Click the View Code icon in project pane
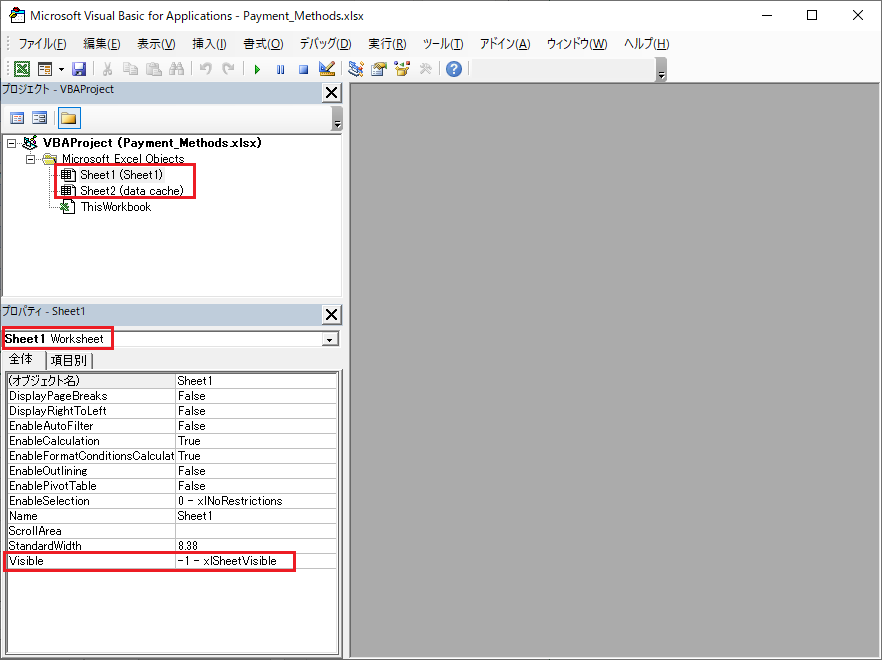Viewport: 882px width, 660px height. tap(17, 118)
